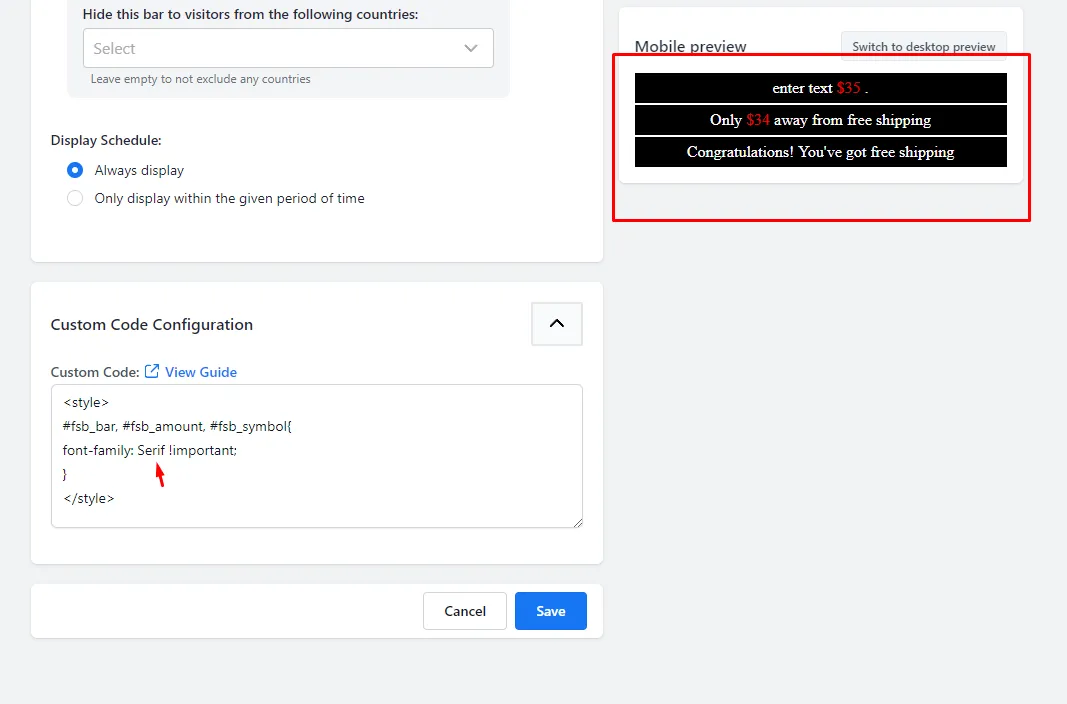Switch to desktop preview
Screen dimensions: 1067x704
(923, 46)
